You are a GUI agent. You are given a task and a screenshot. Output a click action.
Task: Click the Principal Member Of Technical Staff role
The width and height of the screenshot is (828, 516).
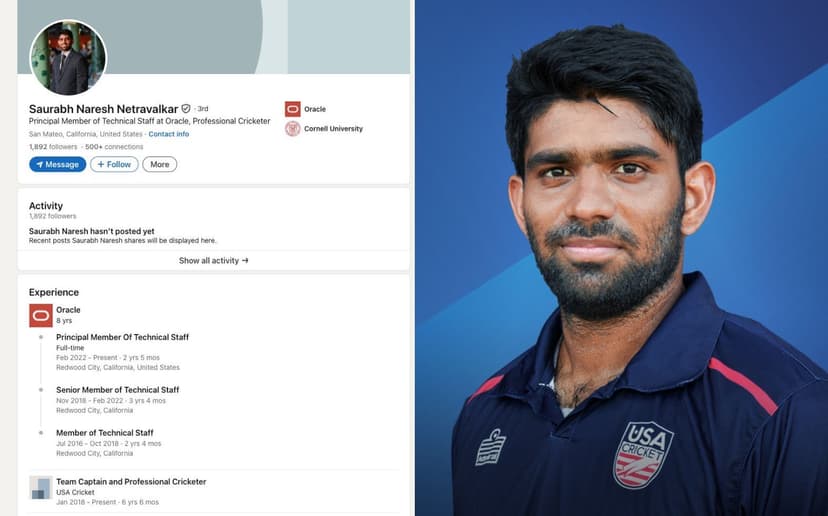tap(123, 337)
